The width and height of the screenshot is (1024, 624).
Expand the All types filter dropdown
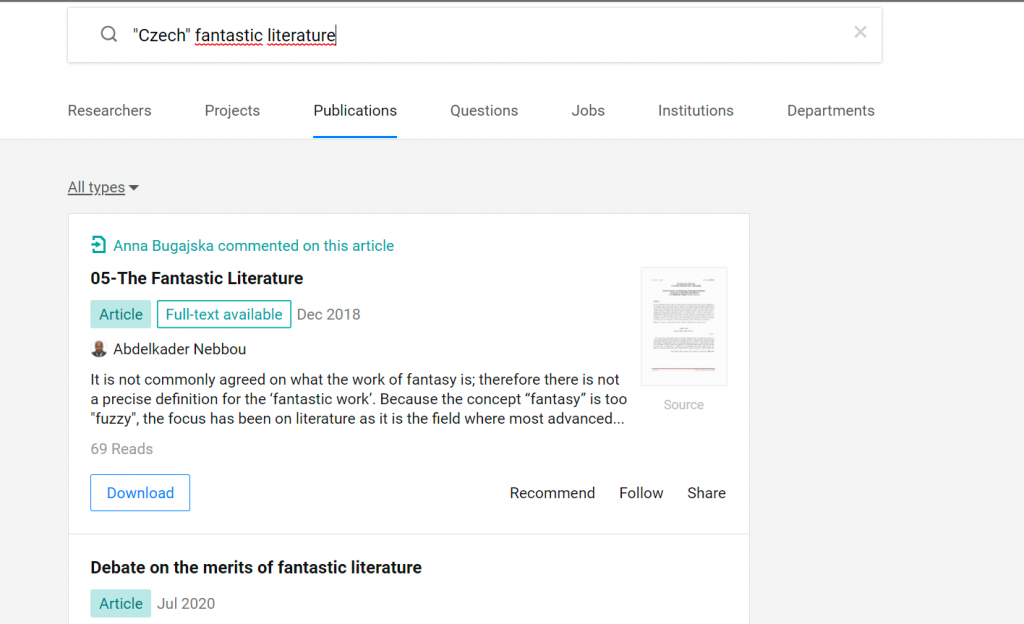pos(103,187)
